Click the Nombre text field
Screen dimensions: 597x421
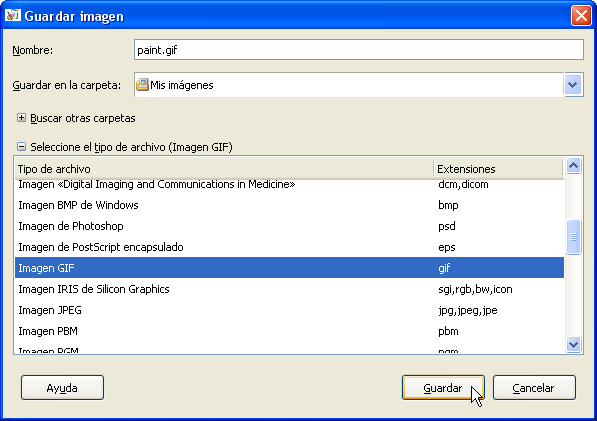(x=359, y=50)
